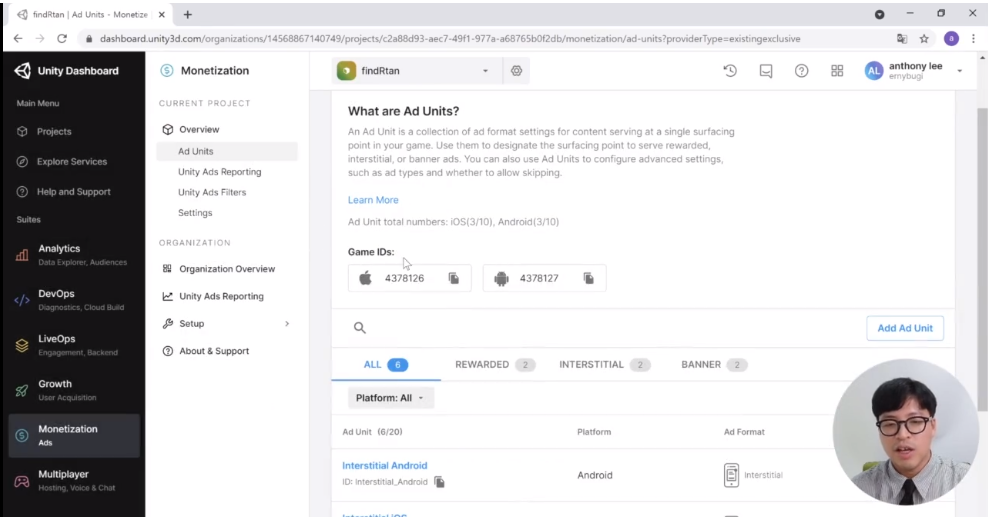
Task: Open Unity Ads Reporting under Overview
Action: point(219,172)
